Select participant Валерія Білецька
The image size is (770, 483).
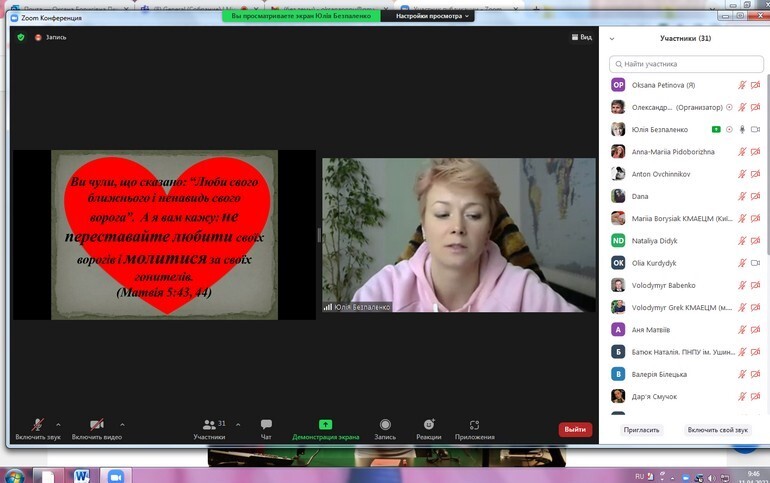pos(686,374)
